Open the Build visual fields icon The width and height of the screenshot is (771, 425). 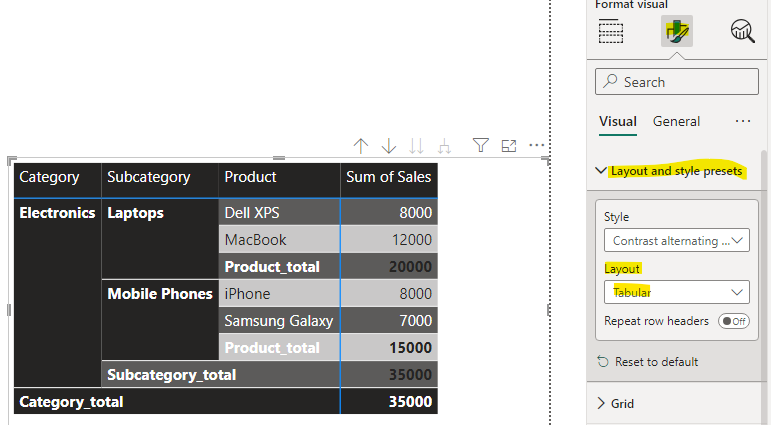point(611,31)
